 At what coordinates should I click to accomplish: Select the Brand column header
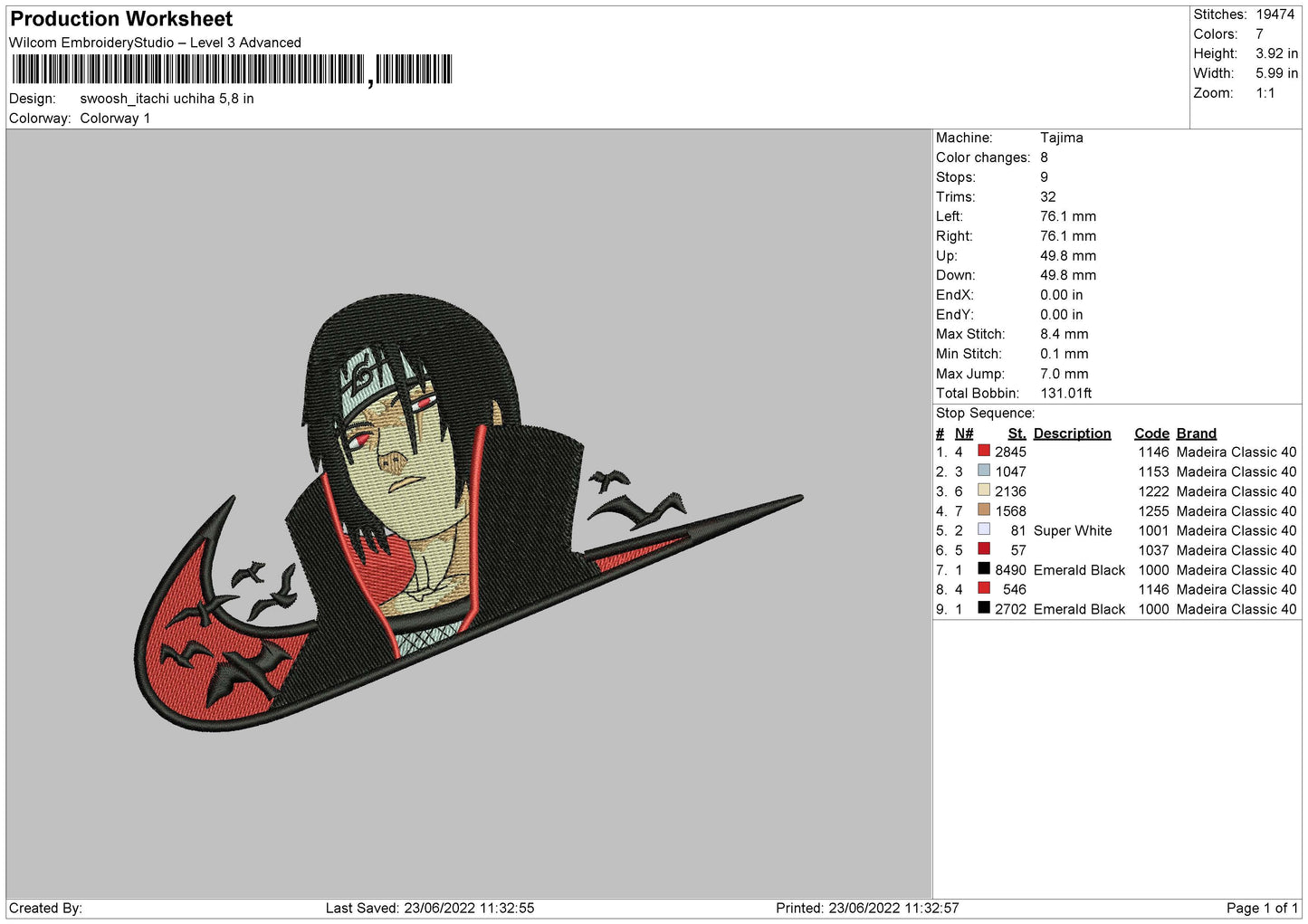pyautogui.click(x=1196, y=433)
